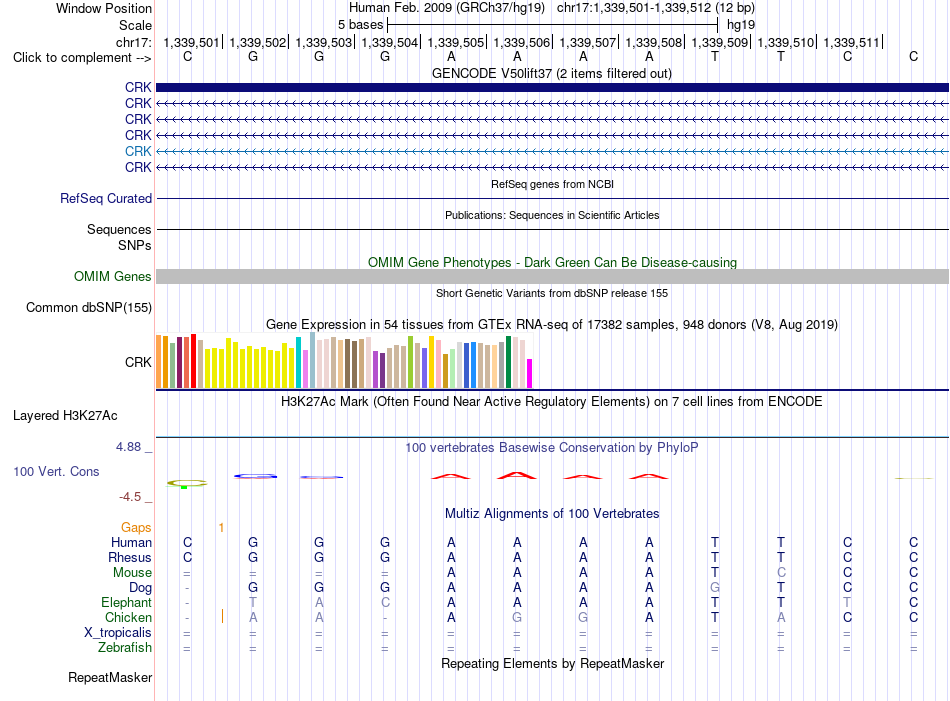Viewport: 950px width, 701px height.
Task: Click the 'Sequences' publications track label
Action: coord(119,230)
